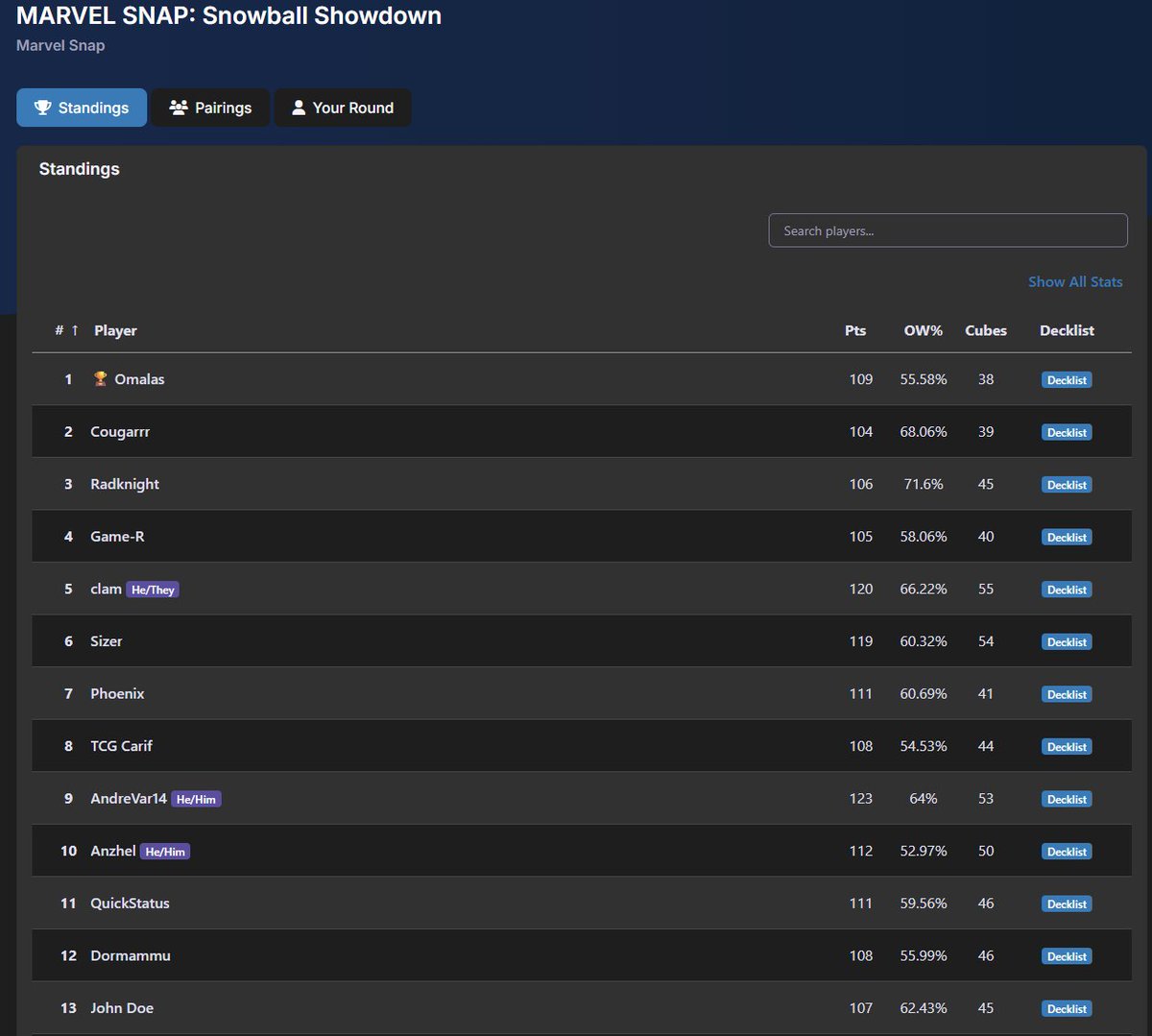
Task: Sort by the Cubes column header
Action: point(986,330)
